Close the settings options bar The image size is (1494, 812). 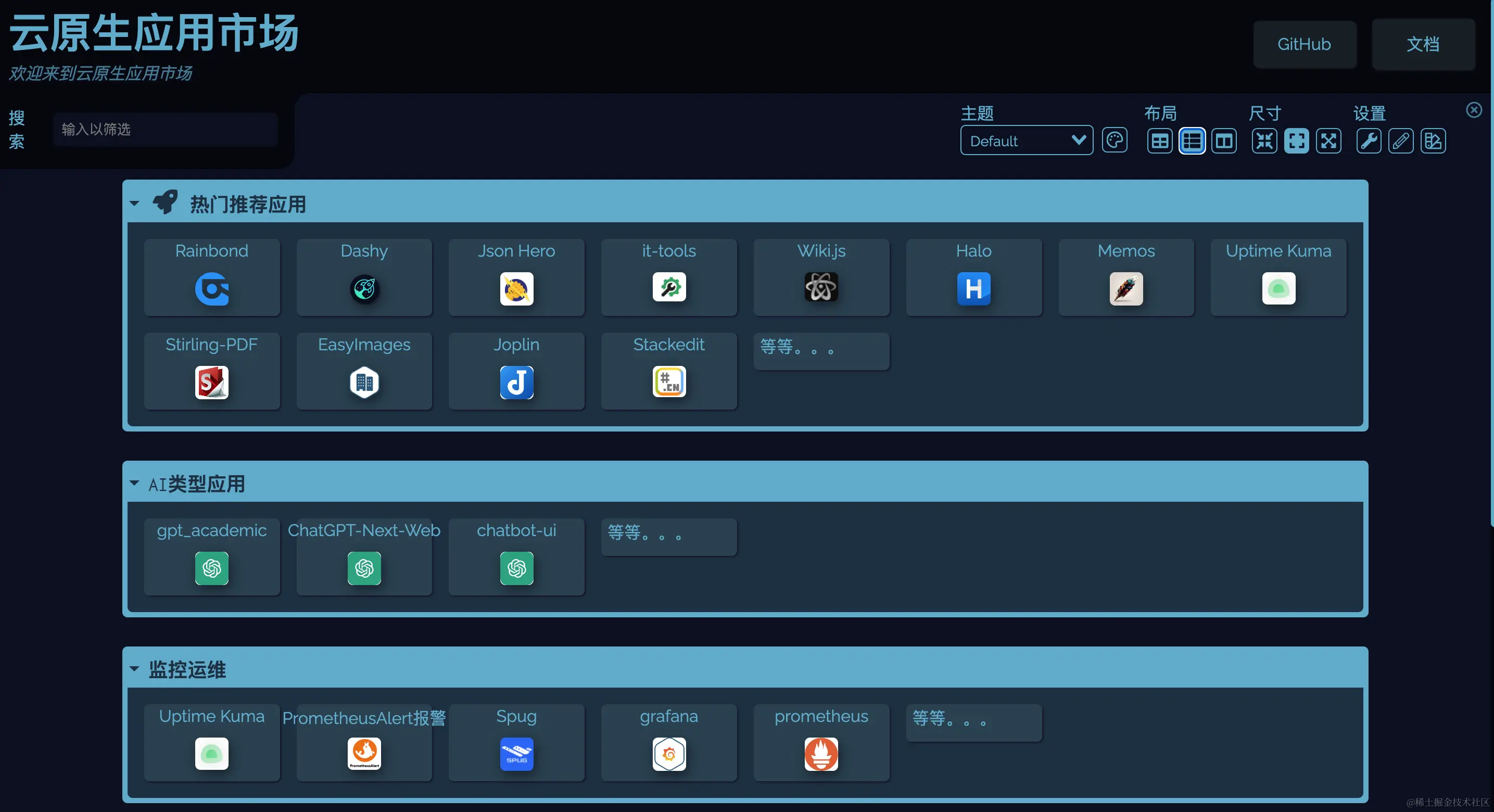pos(1474,110)
